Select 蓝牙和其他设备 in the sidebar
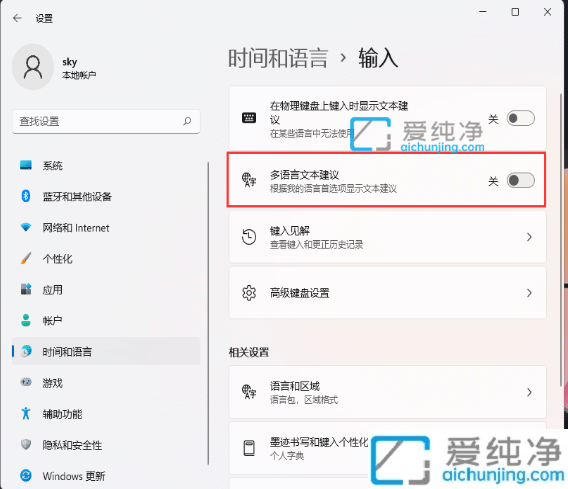 106,196
